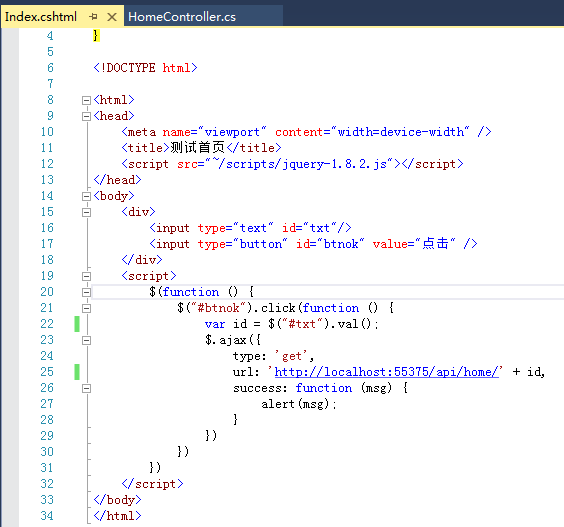Click the highlighted brace on line 4
Image resolution: width=564 pixels, height=527 pixels.
pos(96,35)
